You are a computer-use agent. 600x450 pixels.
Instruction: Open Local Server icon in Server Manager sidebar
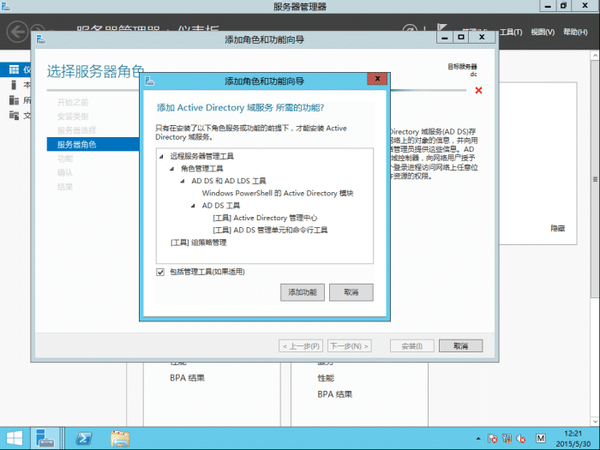pos(14,85)
